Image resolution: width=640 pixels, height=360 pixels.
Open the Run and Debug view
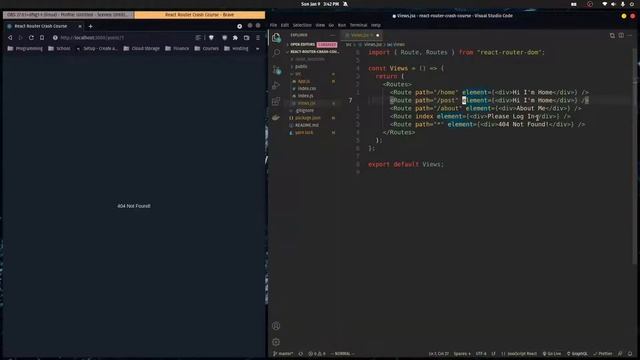tap(276, 85)
